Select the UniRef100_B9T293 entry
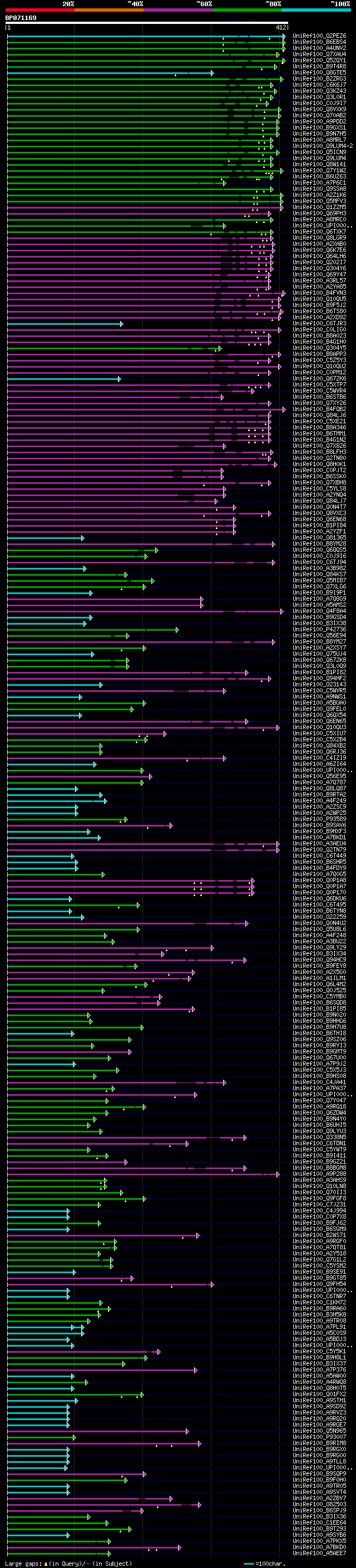The image size is (356, 1568). pos(319,1529)
